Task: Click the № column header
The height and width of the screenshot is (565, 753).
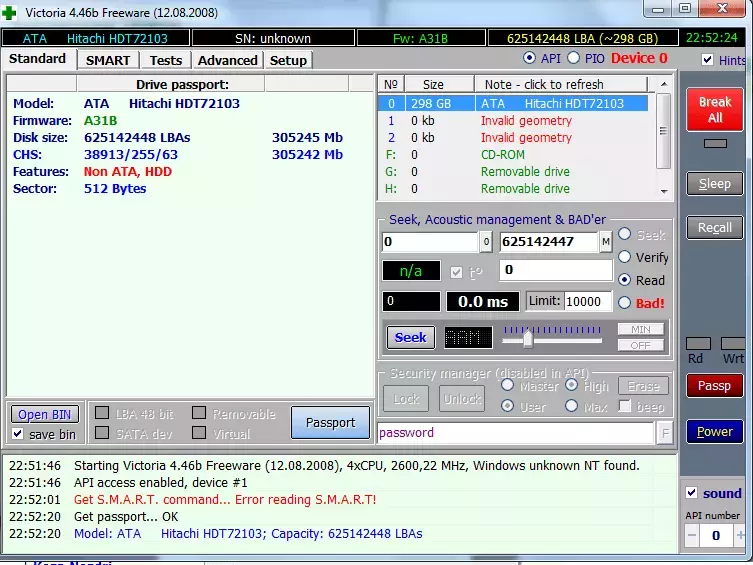Action: [x=391, y=84]
